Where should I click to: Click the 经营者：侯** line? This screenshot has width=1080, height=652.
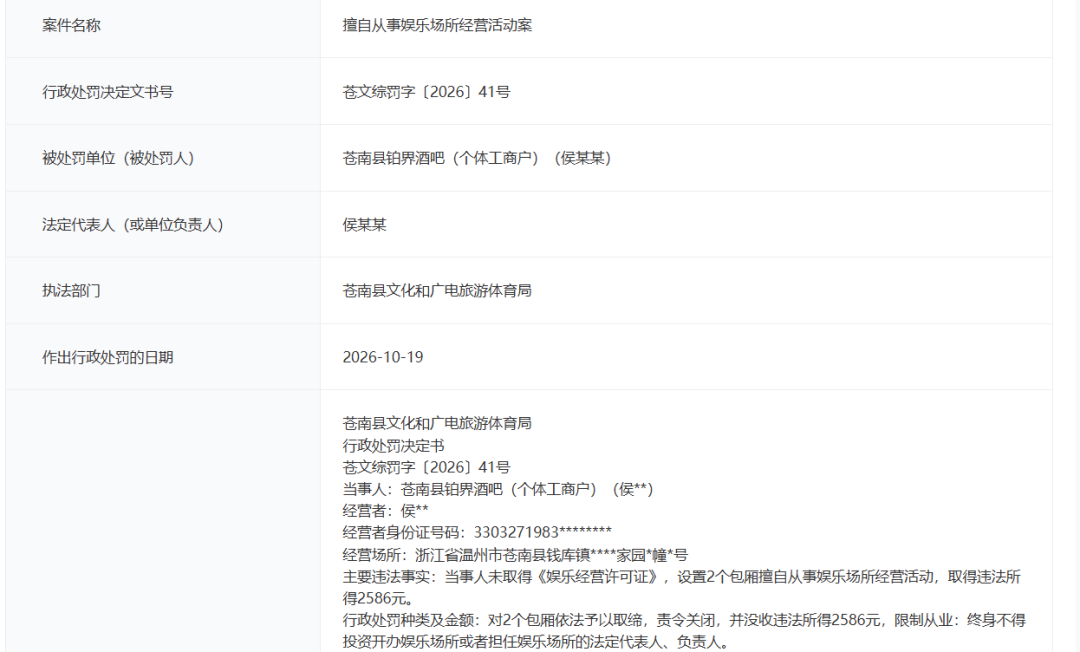pos(386,511)
